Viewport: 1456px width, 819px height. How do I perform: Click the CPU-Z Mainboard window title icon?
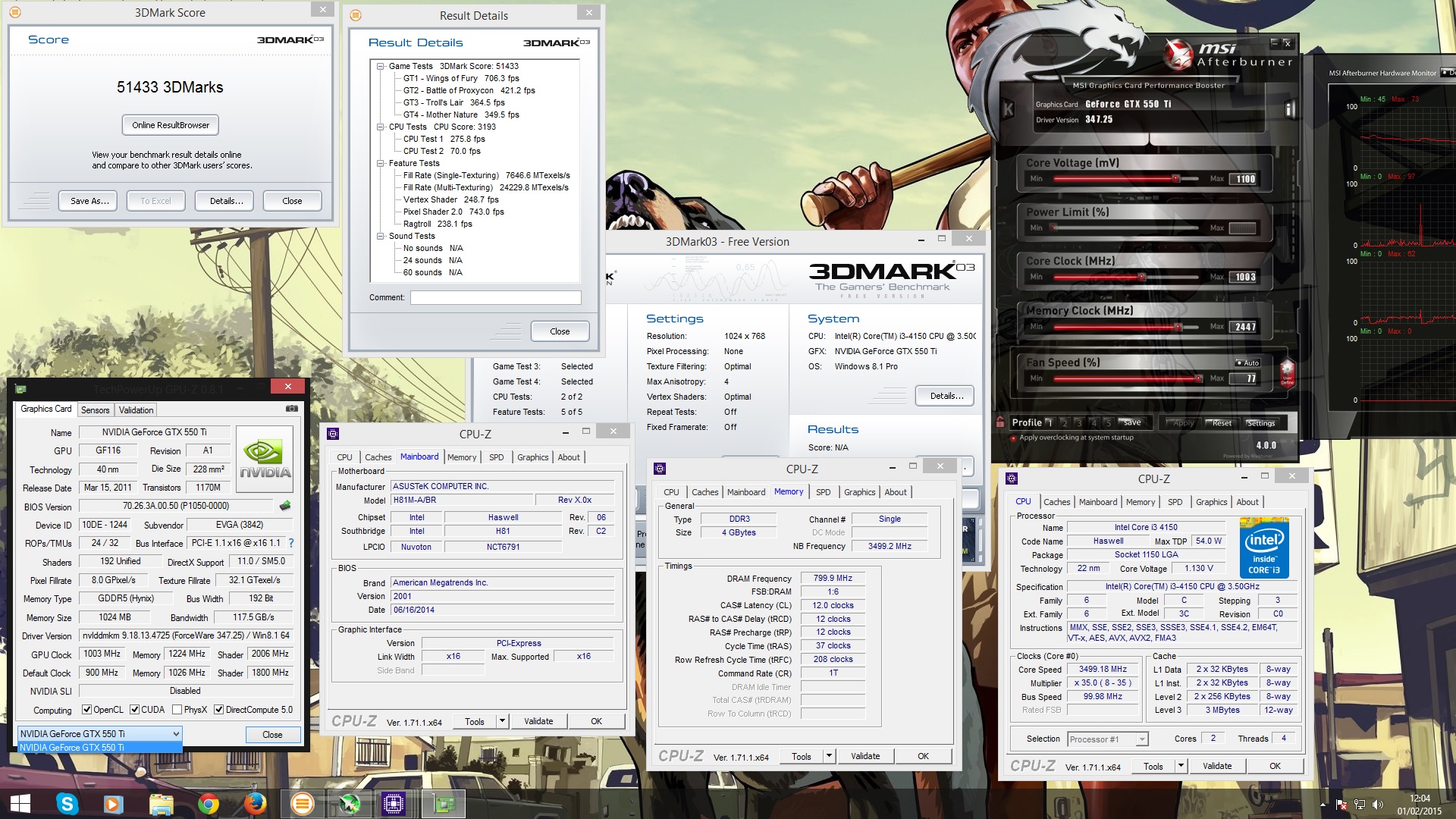click(x=332, y=434)
